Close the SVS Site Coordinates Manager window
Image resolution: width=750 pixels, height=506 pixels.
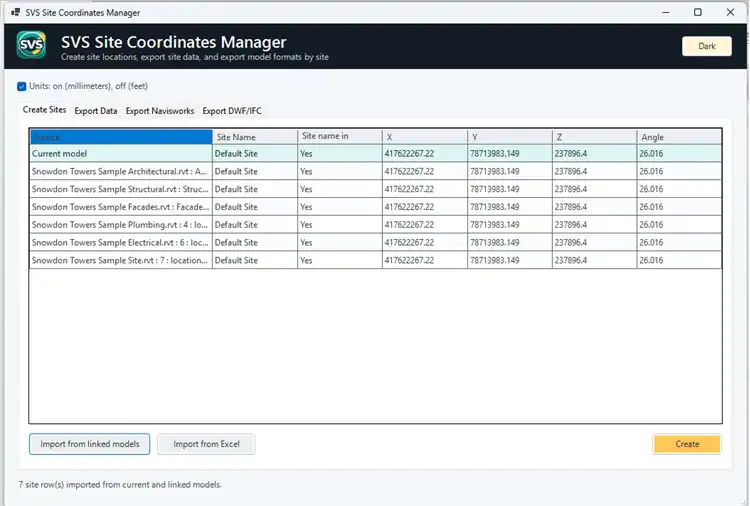[730, 12]
